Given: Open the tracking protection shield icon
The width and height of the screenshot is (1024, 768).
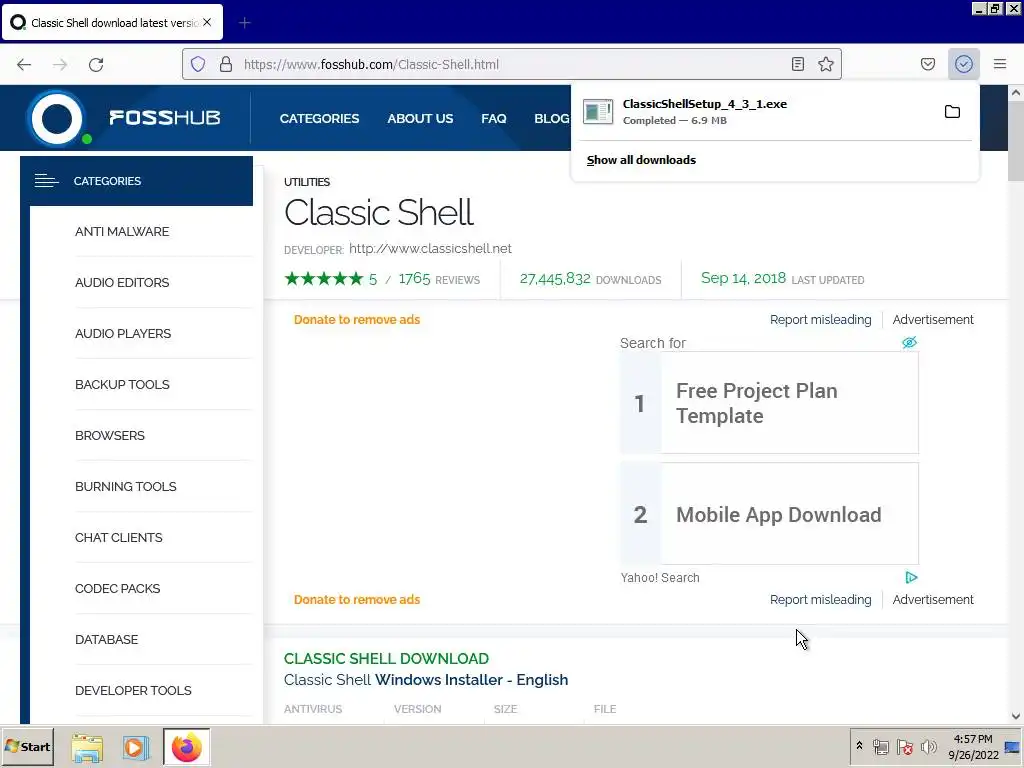Looking at the screenshot, I should [x=198, y=64].
